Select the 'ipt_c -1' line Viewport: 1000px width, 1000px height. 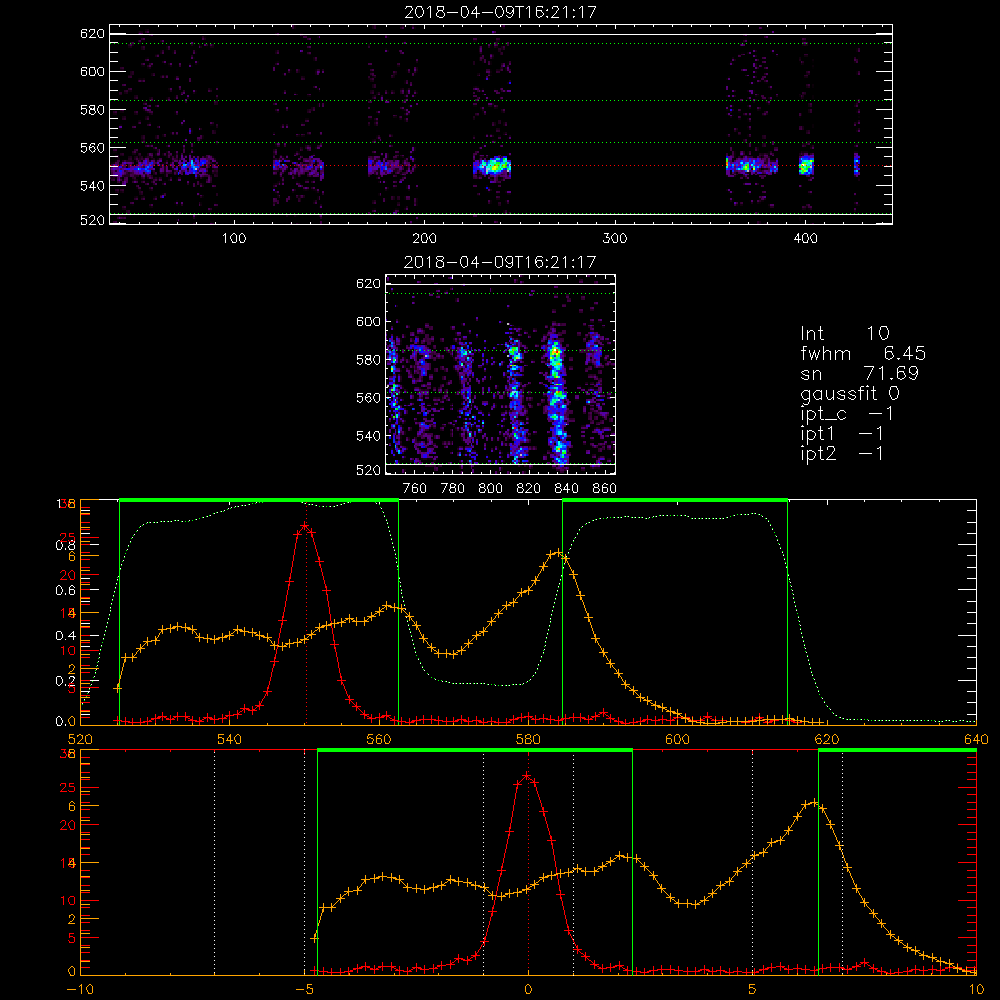pos(848,414)
